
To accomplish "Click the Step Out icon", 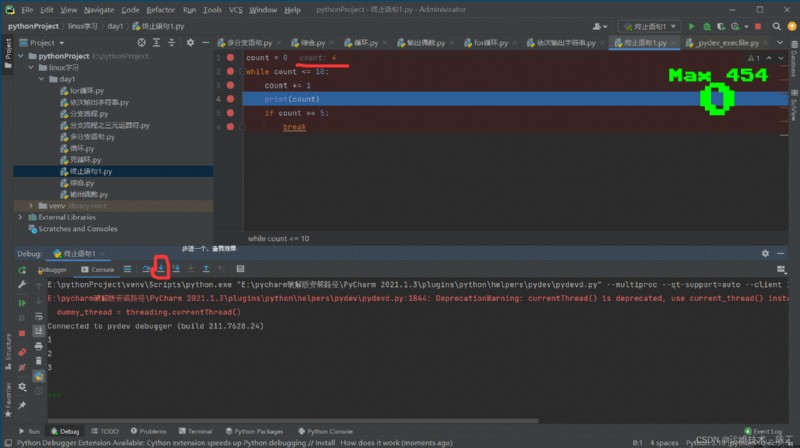I will click(206, 269).
